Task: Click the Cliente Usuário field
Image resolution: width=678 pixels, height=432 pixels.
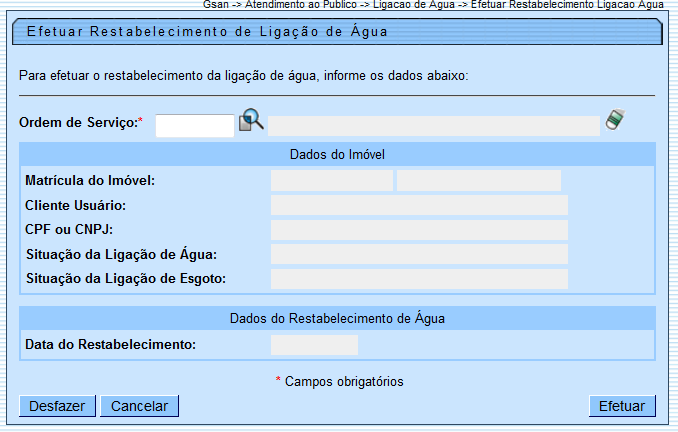Action: 419,205
